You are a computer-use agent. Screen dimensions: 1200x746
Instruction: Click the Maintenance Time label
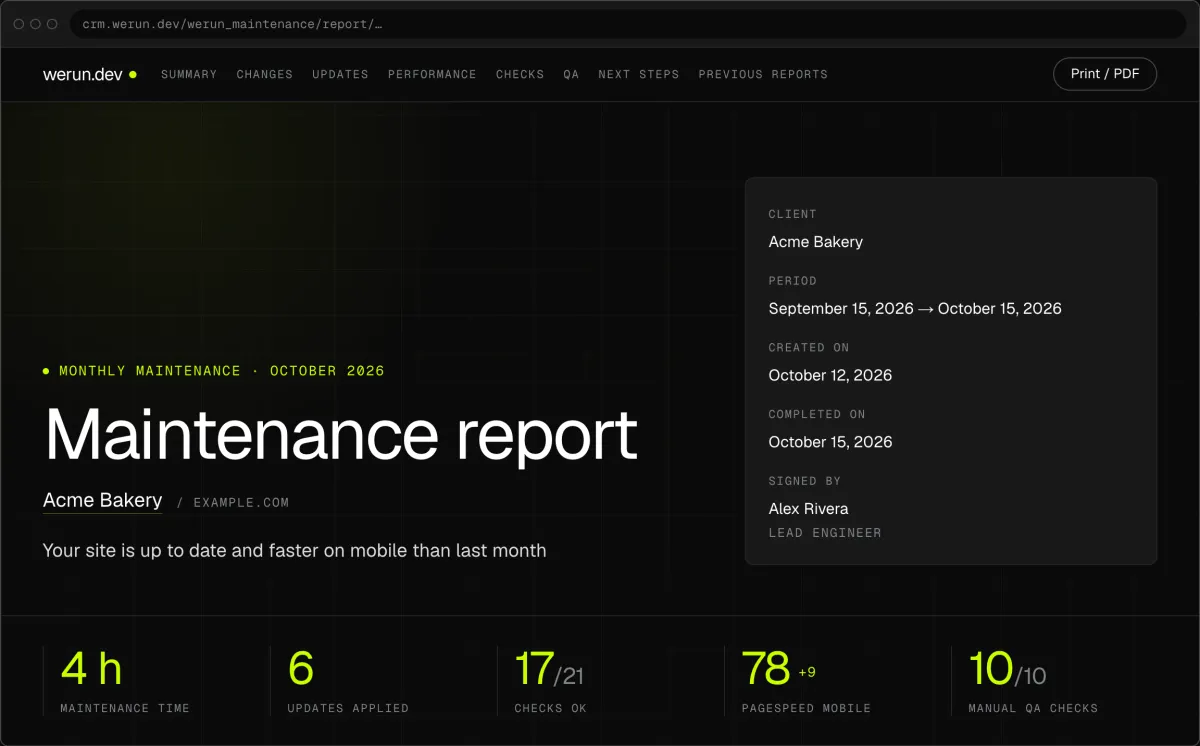click(125, 708)
